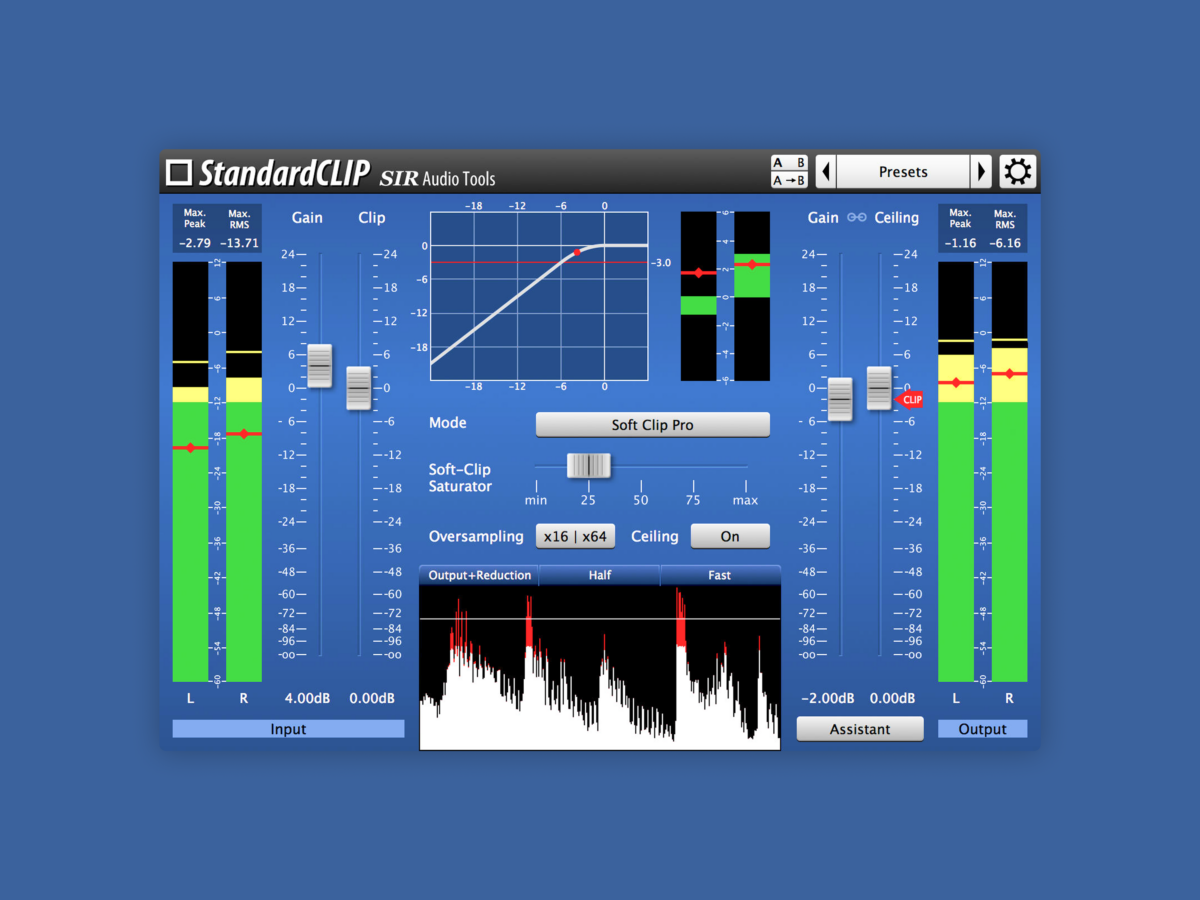Viewport: 1200px width, 900px height.
Task: Click the 'max' tick under saturator slider
Action: point(745,500)
